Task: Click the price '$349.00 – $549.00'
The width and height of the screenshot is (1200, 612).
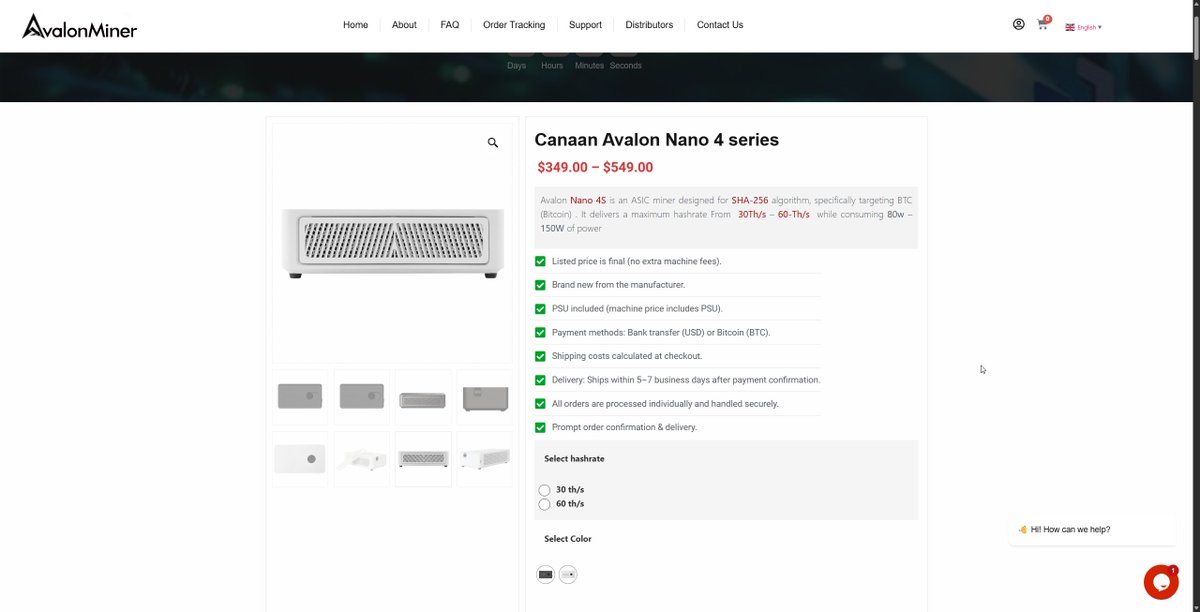Action: coord(595,167)
